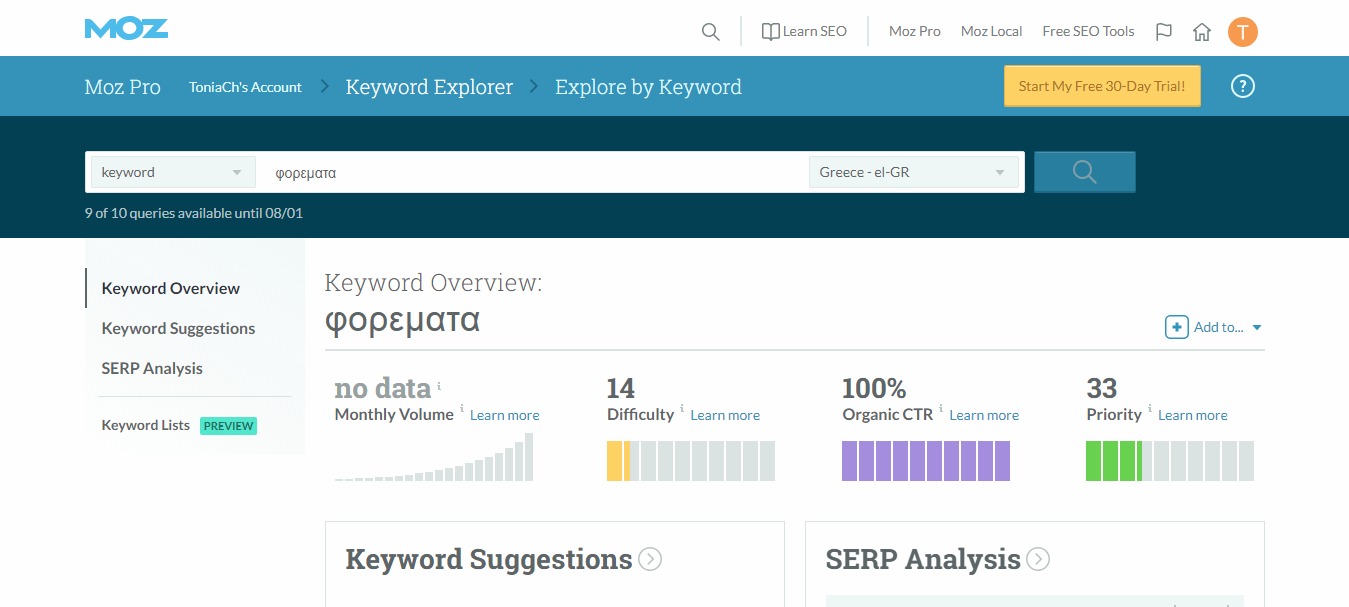1349x607 pixels.
Task: Open the SERP Analysis heading
Action: point(923,559)
